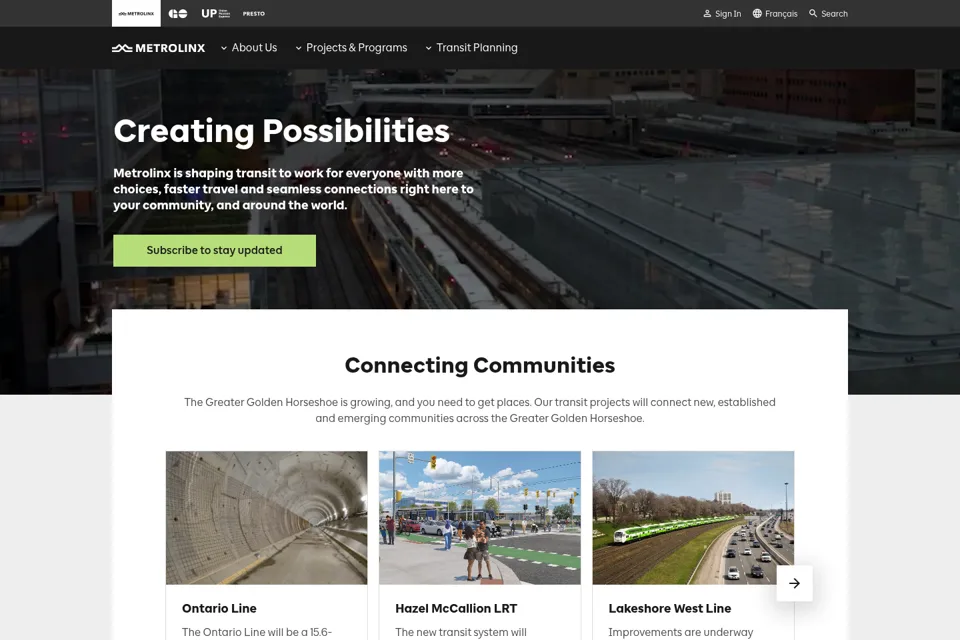
Task: Click text 'The new transit system will'
Action: tap(460, 632)
